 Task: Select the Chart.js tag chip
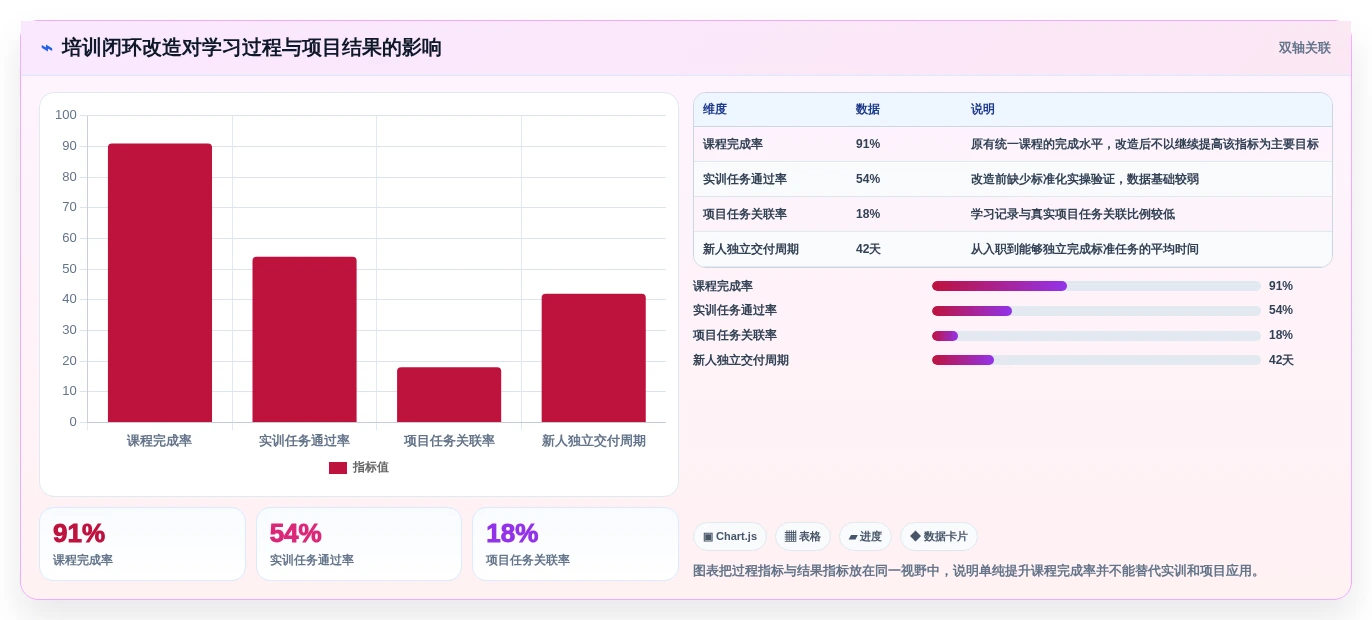coord(730,537)
